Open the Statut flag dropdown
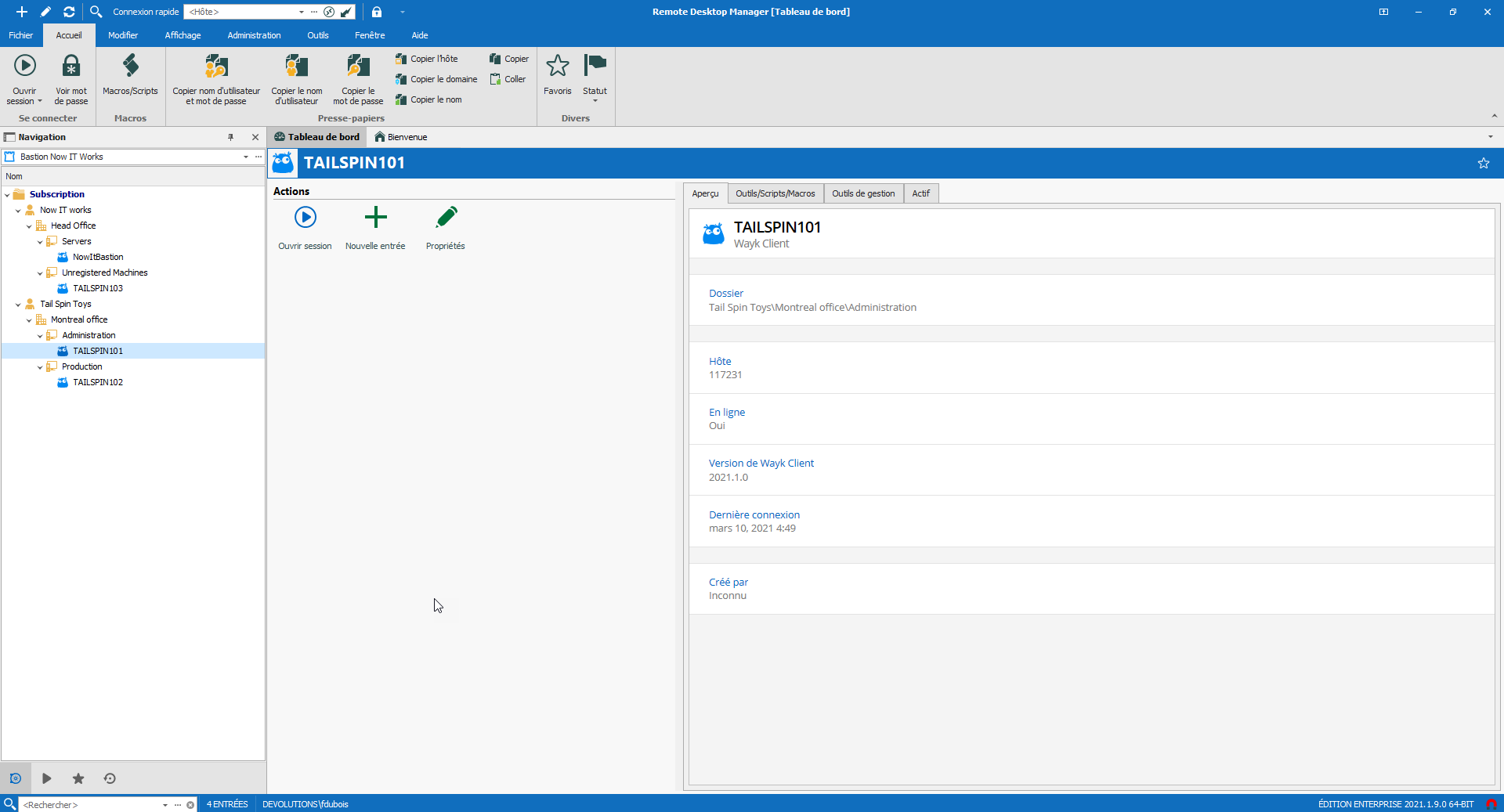This screenshot has height=812, width=1504. click(595, 78)
